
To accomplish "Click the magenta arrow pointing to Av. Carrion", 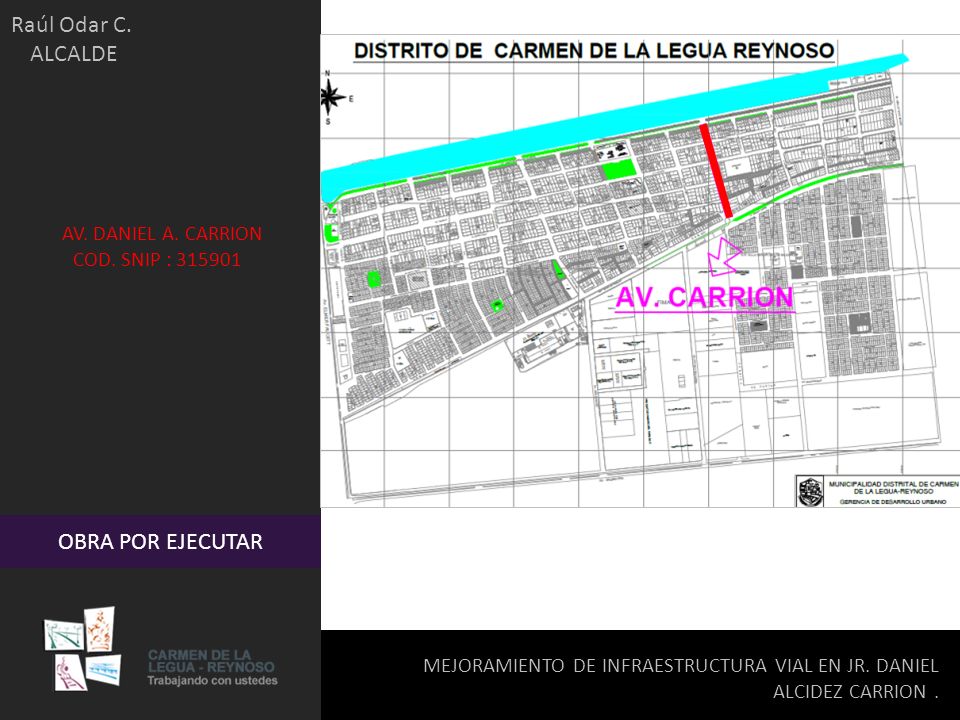I will pos(724,257).
